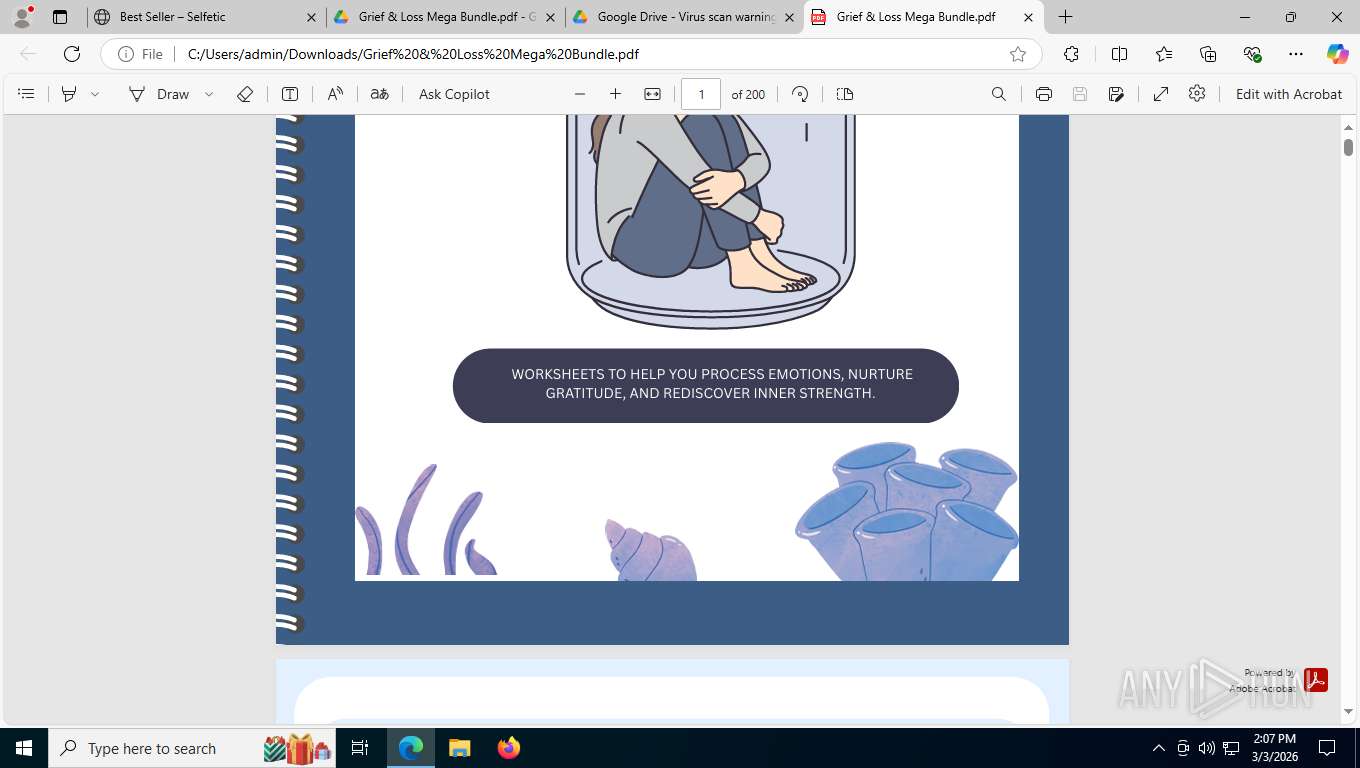Enter full screen PDF view
Viewport: 1360px width, 768px height.
tap(1161, 94)
